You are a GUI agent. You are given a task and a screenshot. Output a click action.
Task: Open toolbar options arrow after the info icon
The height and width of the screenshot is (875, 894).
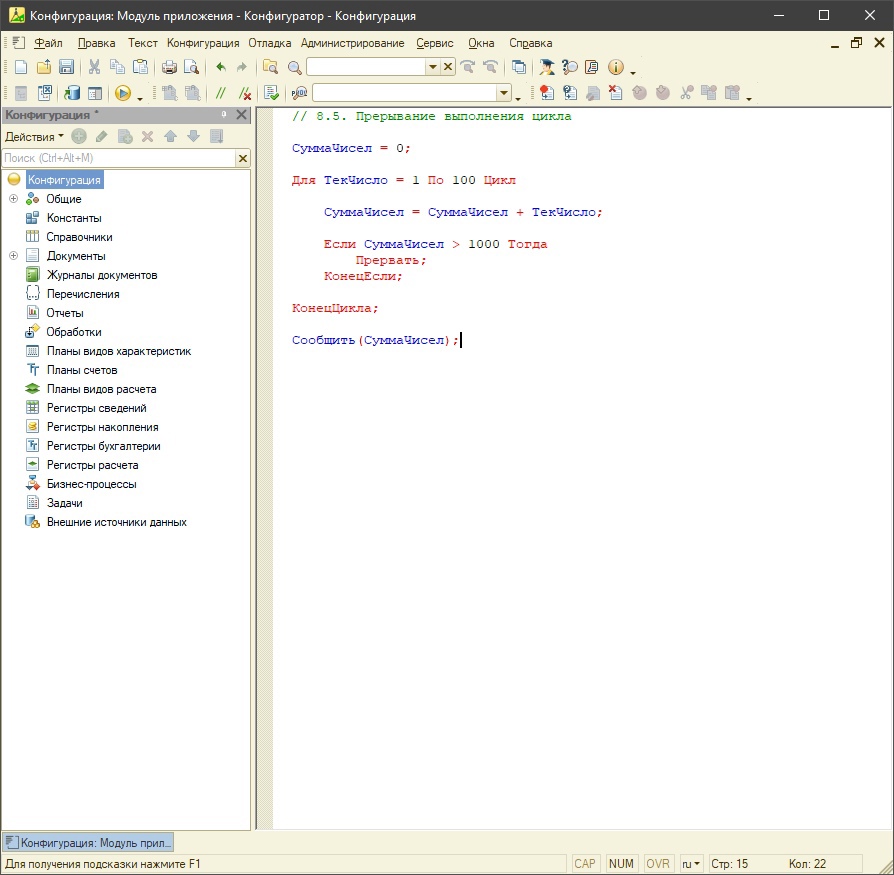(x=633, y=73)
